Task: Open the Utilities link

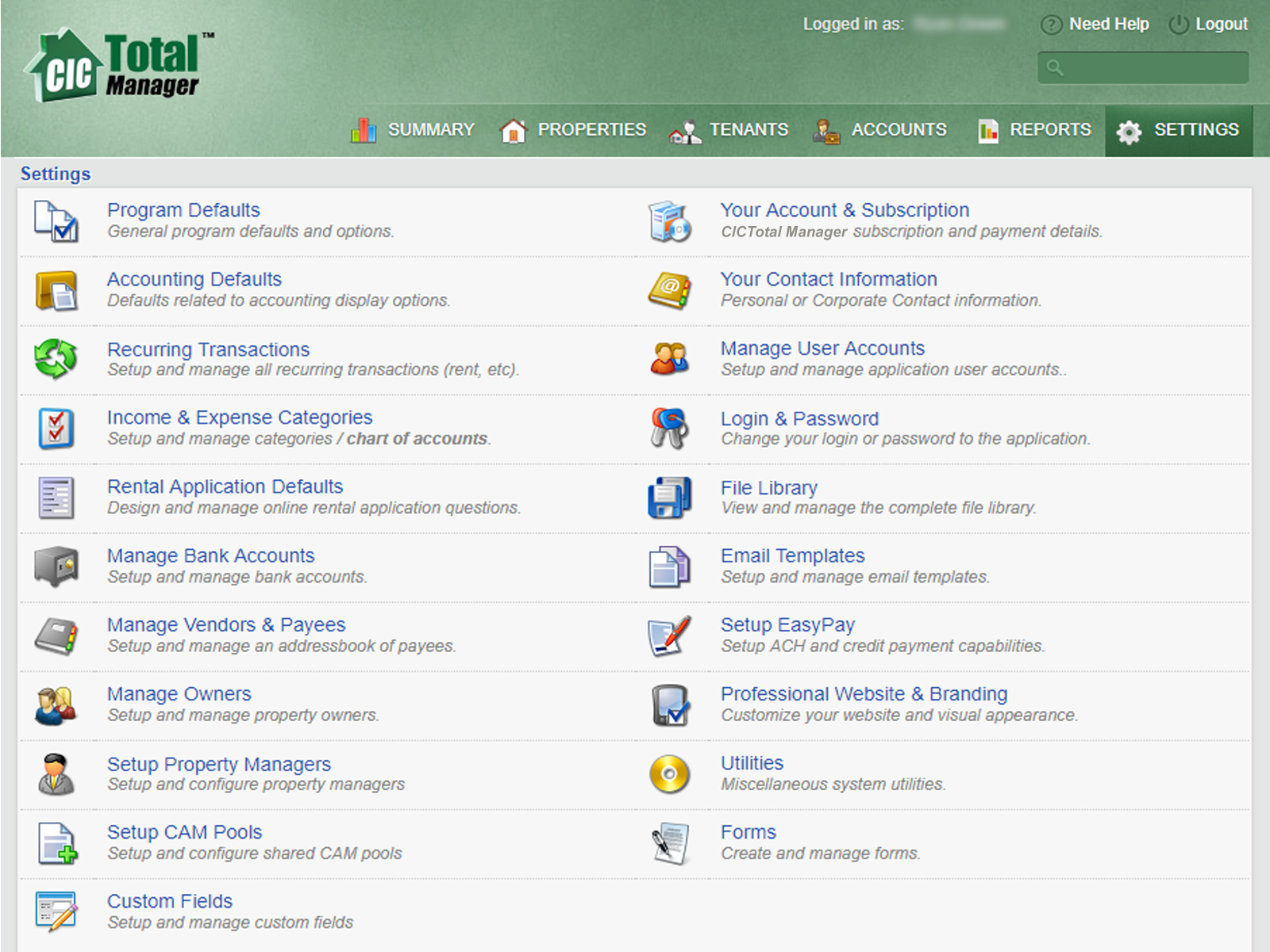Action: click(x=752, y=763)
